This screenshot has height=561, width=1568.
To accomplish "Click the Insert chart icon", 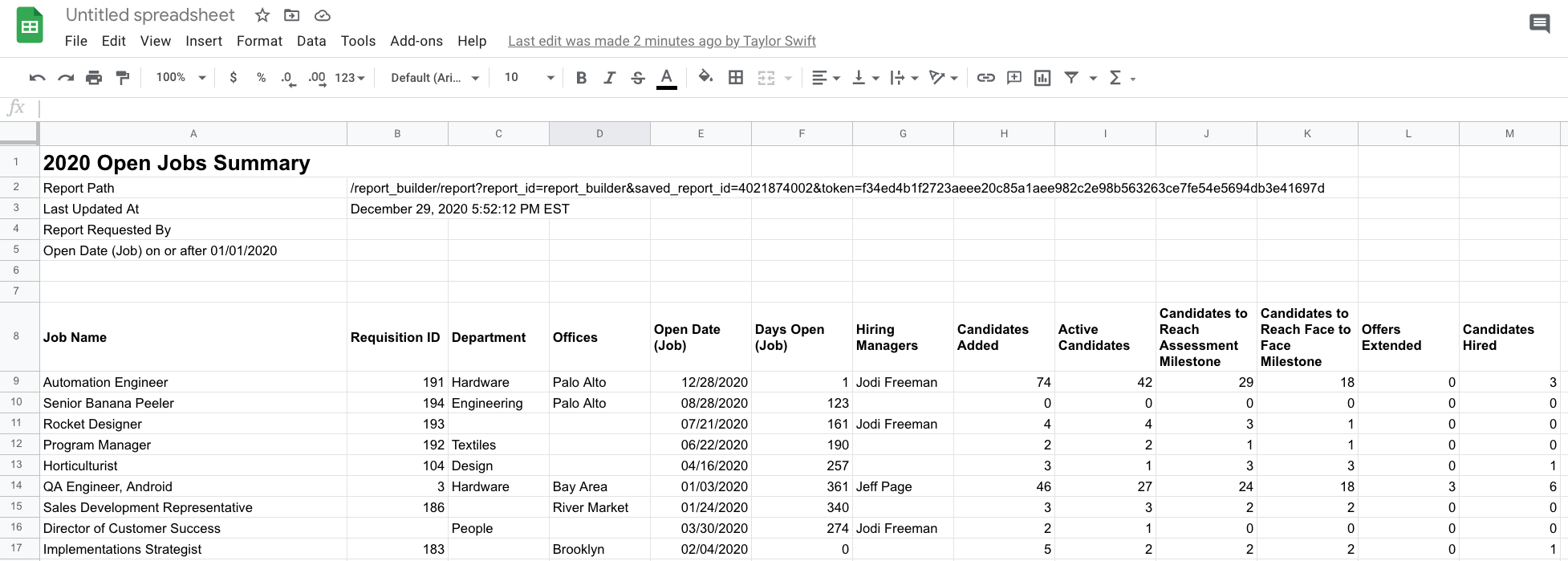I will (1042, 78).
